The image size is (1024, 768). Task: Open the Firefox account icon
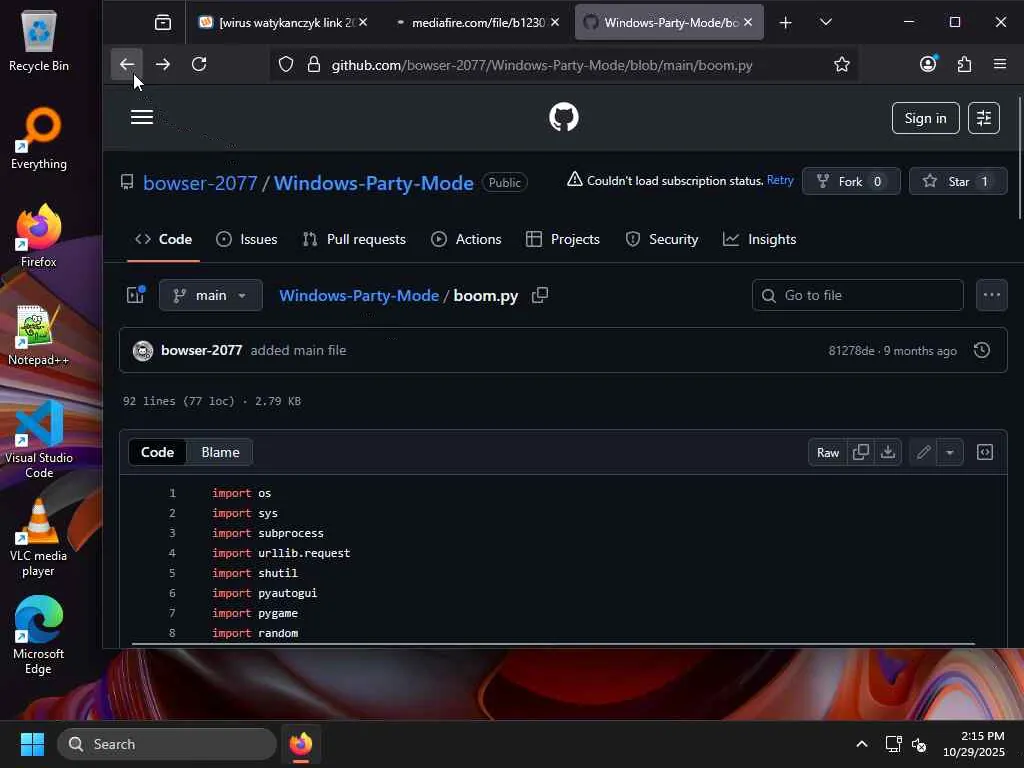pos(928,64)
